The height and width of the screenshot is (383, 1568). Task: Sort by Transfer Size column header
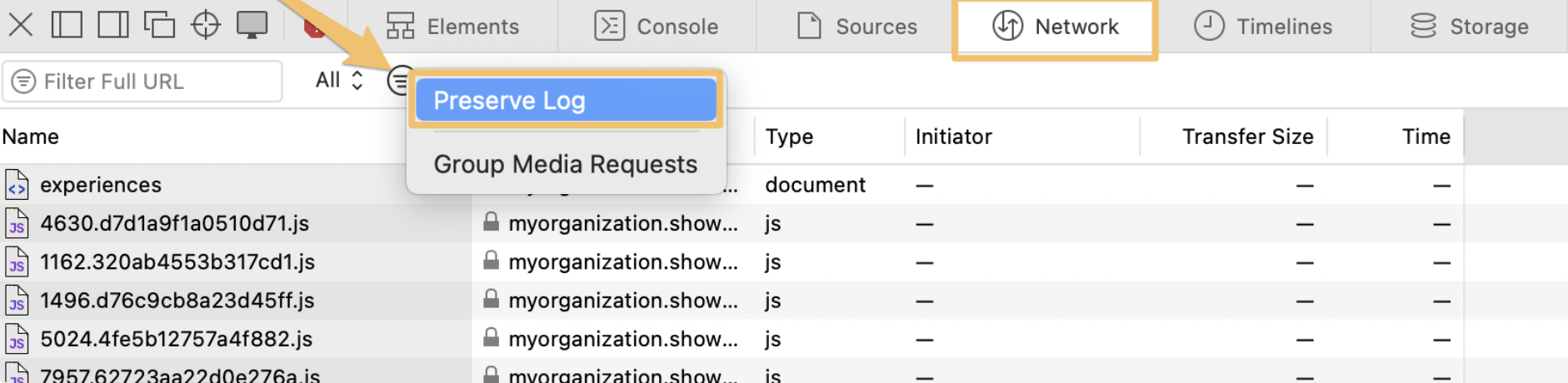point(1248,137)
